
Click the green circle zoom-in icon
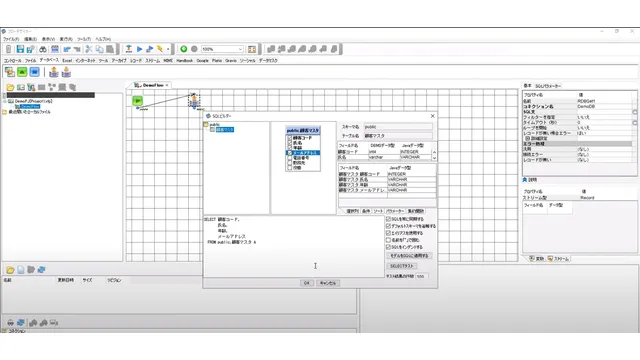click(x=184, y=49)
